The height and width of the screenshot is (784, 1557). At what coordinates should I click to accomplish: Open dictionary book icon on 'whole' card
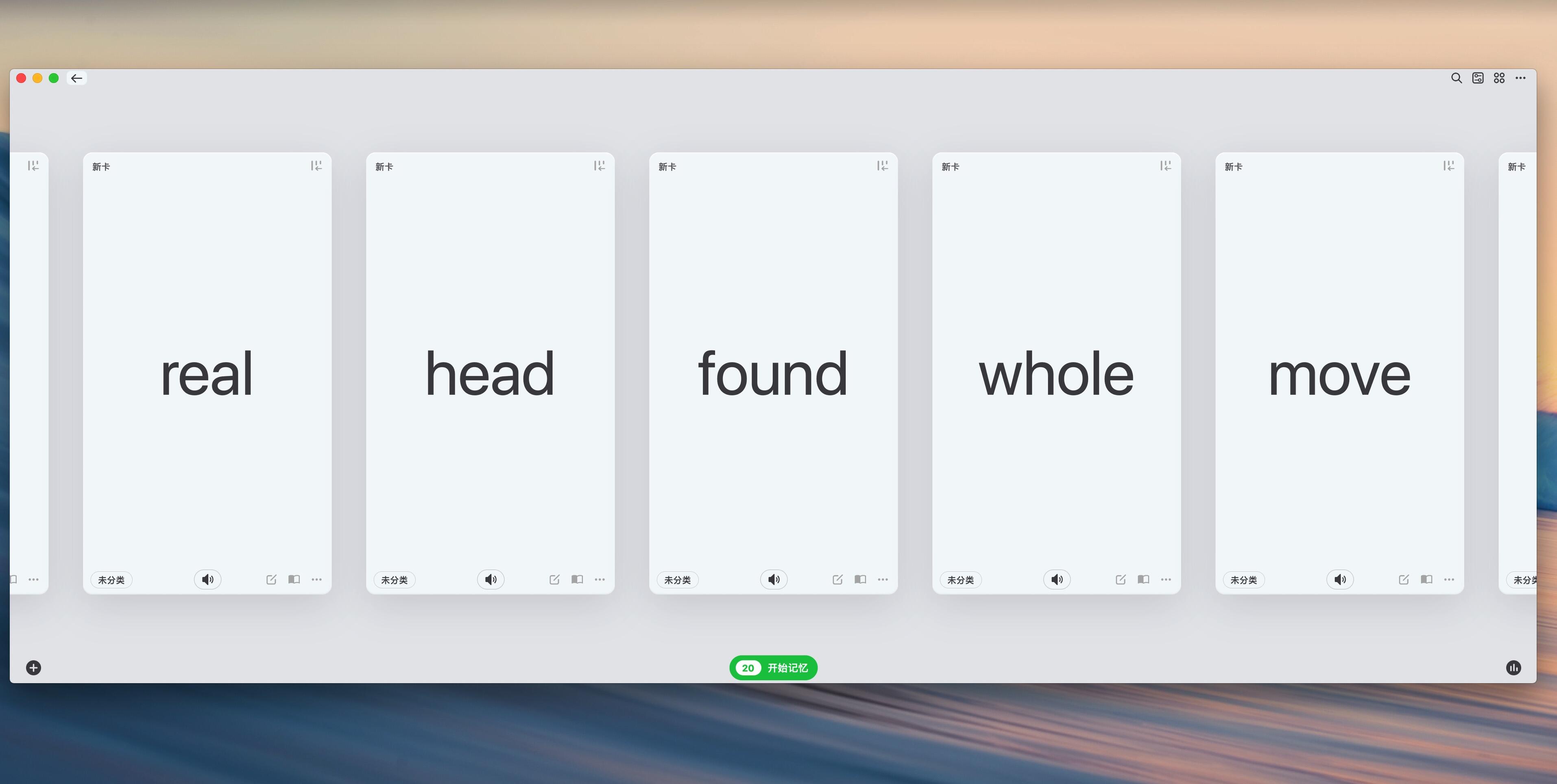point(1143,579)
